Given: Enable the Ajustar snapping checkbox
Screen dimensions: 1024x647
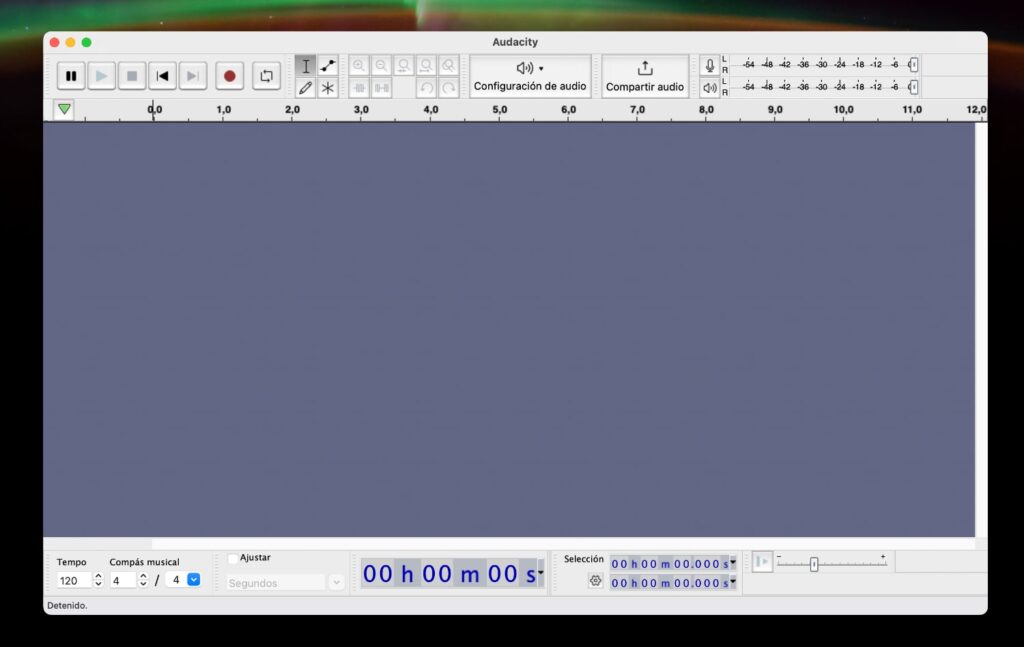Looking at the screenshot, I should (x=233, y=558).
